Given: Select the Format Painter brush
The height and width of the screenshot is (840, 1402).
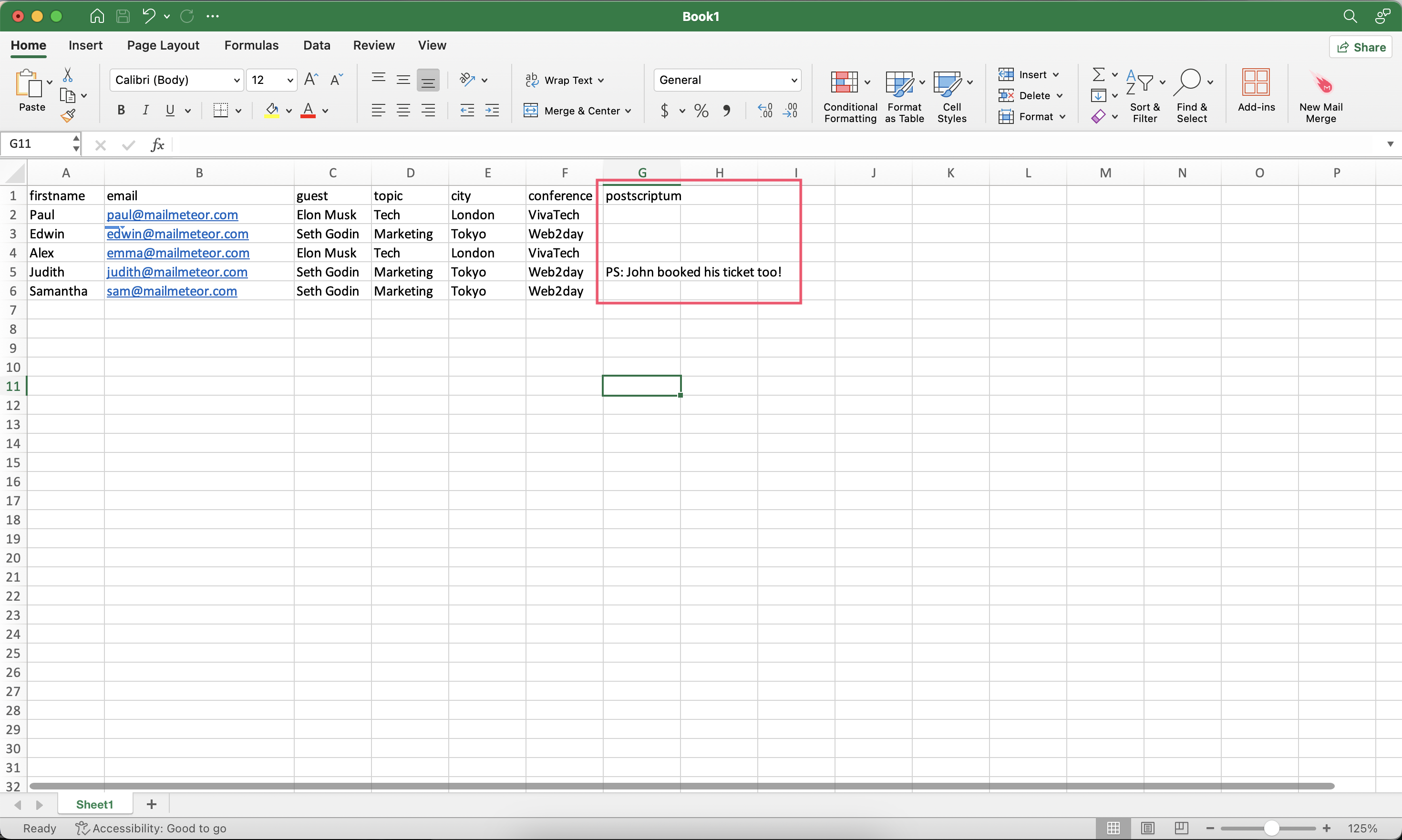Looking at the screenshot, I should [68, 116].
